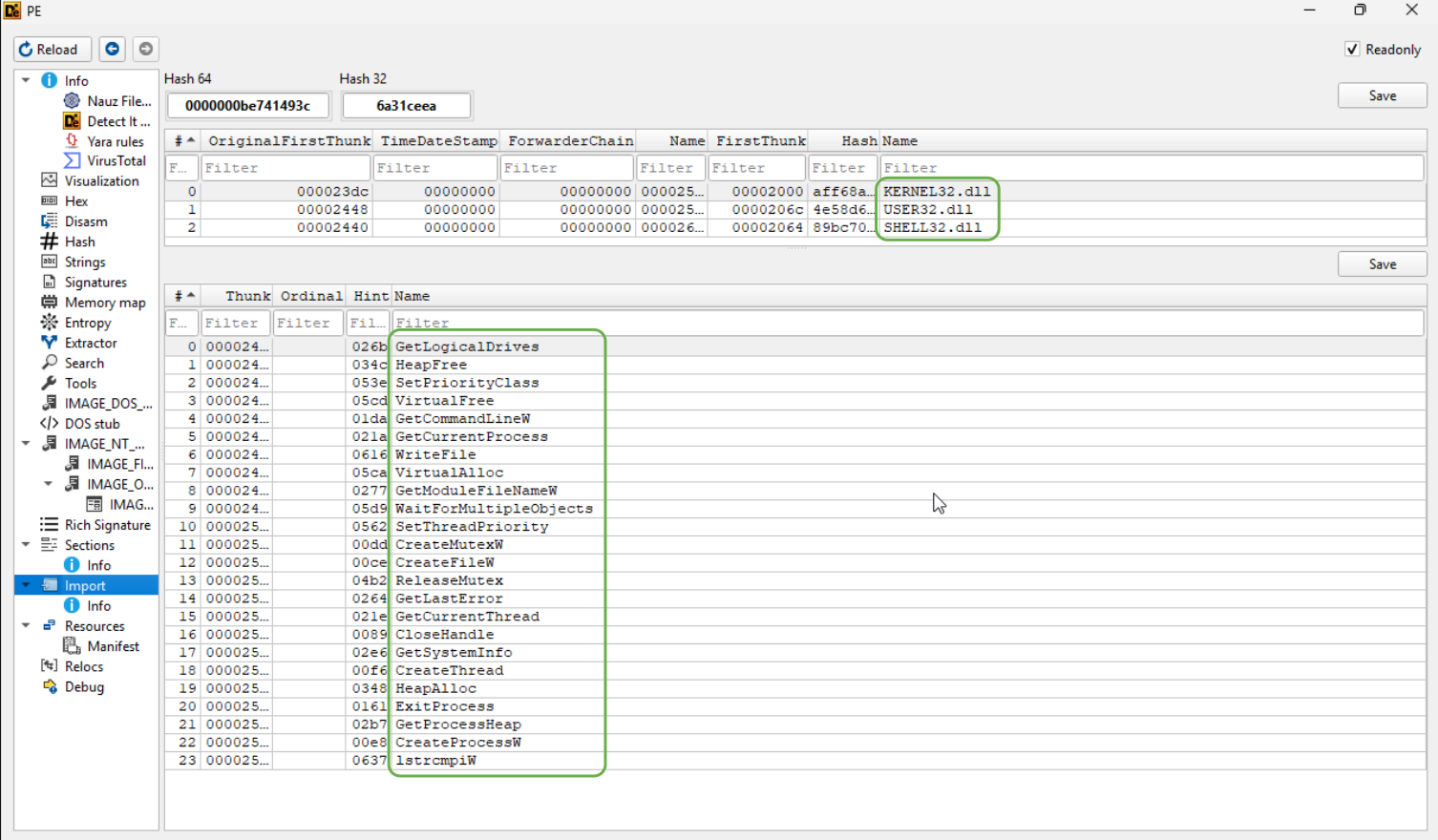
Task: Toggle the Readonly checkbox
Action: pos(1352,49)
